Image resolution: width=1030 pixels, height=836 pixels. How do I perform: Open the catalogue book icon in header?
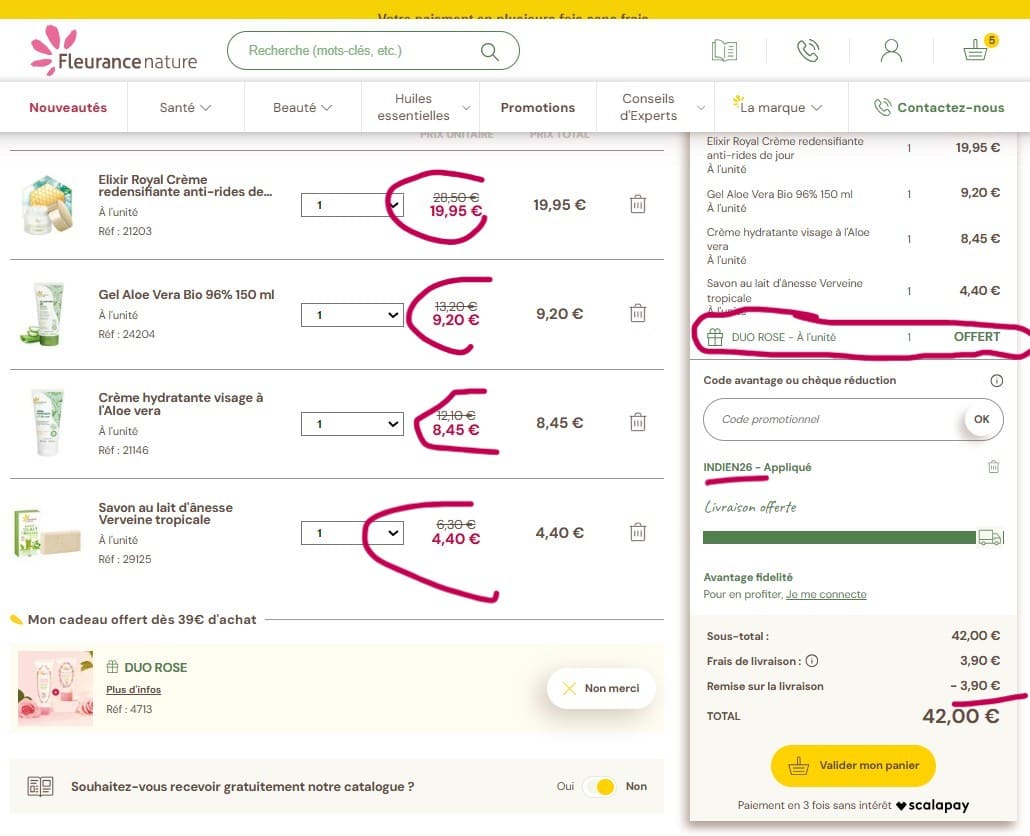(724, 51)
